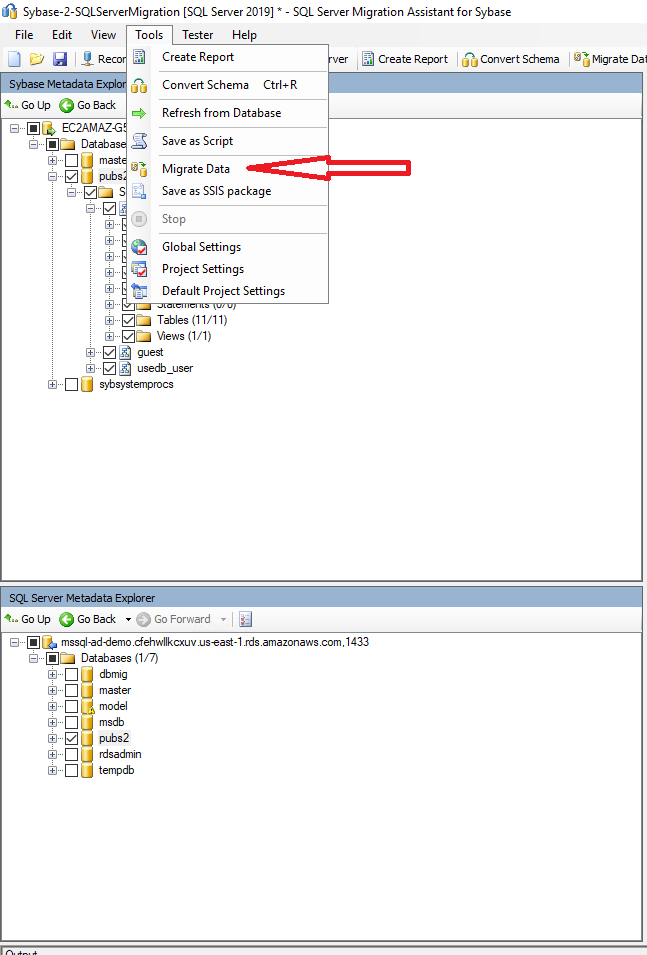Expand the dbmig database node

(x=52, y=674)
